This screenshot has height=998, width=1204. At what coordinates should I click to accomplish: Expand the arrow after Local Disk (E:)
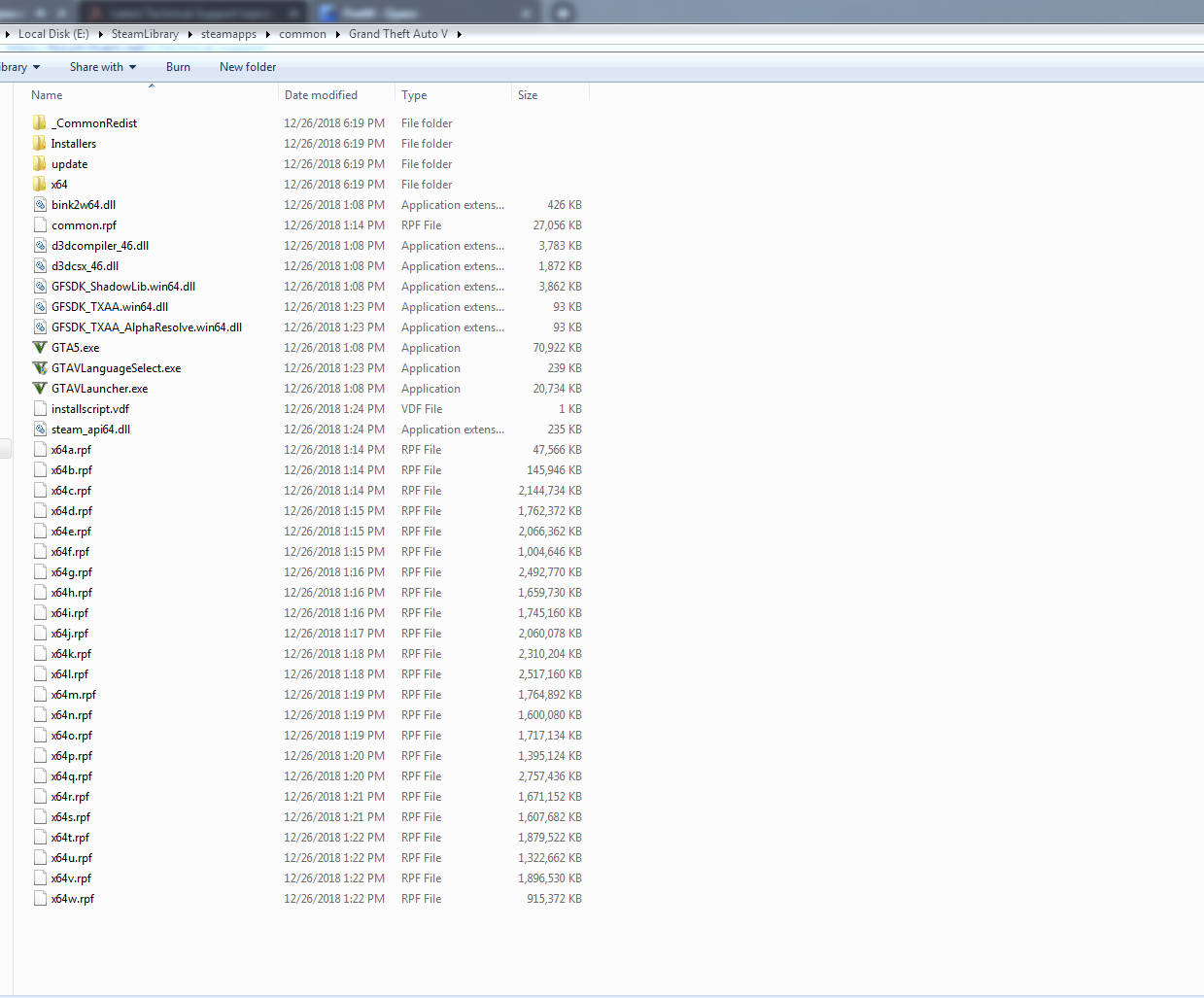click(x=100, y=34)
